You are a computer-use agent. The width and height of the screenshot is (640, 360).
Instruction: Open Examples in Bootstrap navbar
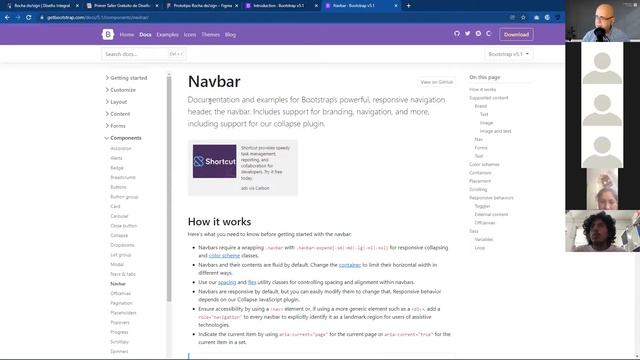coord(167,35)
